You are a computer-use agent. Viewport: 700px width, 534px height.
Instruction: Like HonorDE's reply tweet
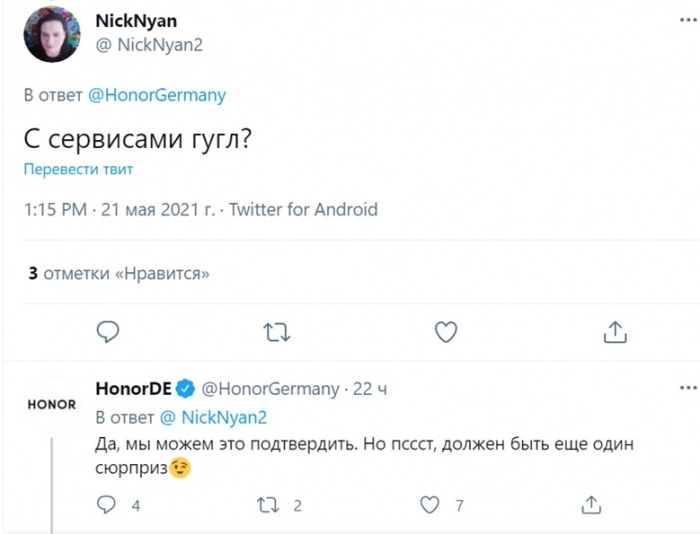(429, 505)
